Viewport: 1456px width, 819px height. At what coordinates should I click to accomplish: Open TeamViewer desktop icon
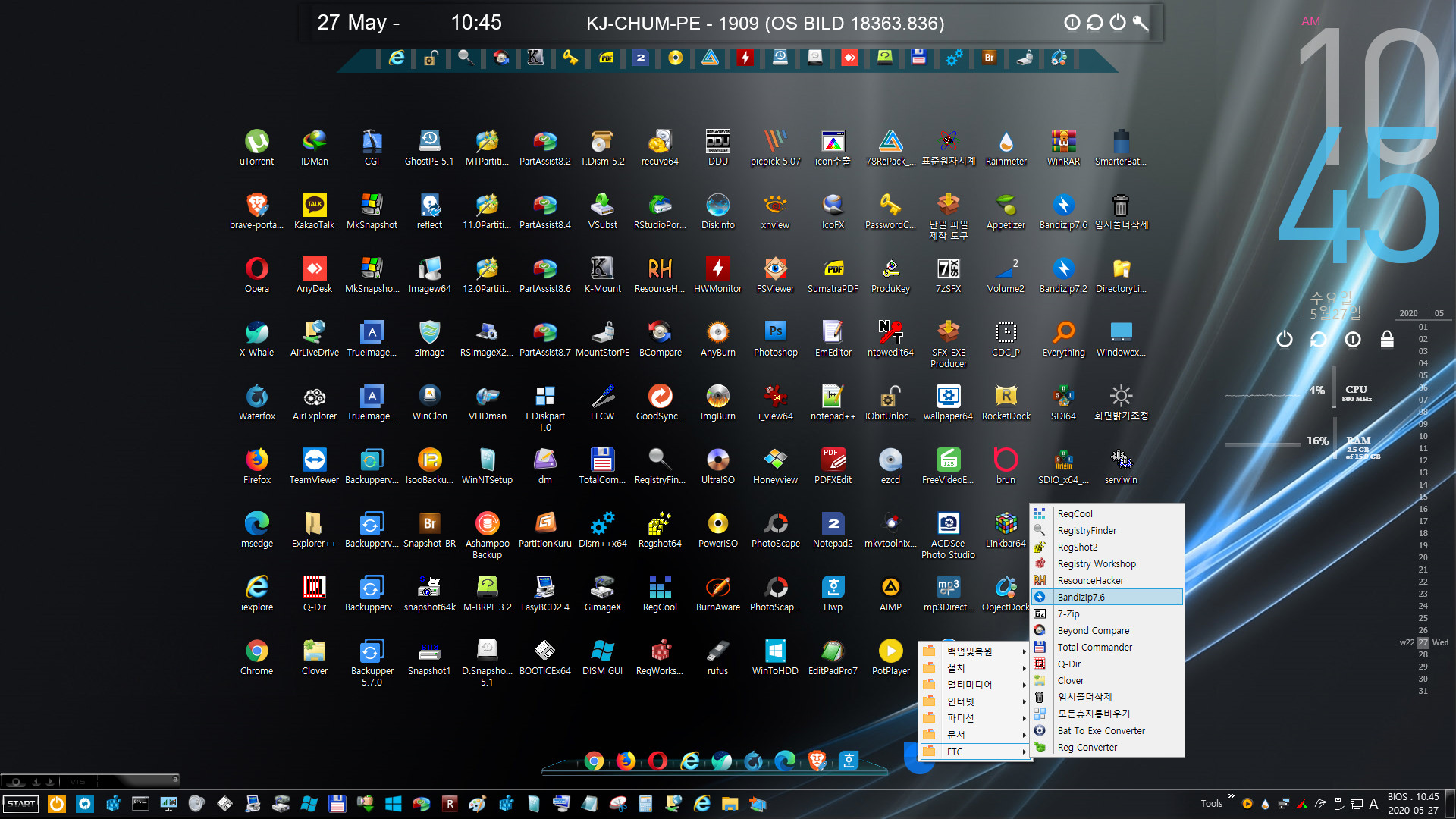click(x=314, y=466)
